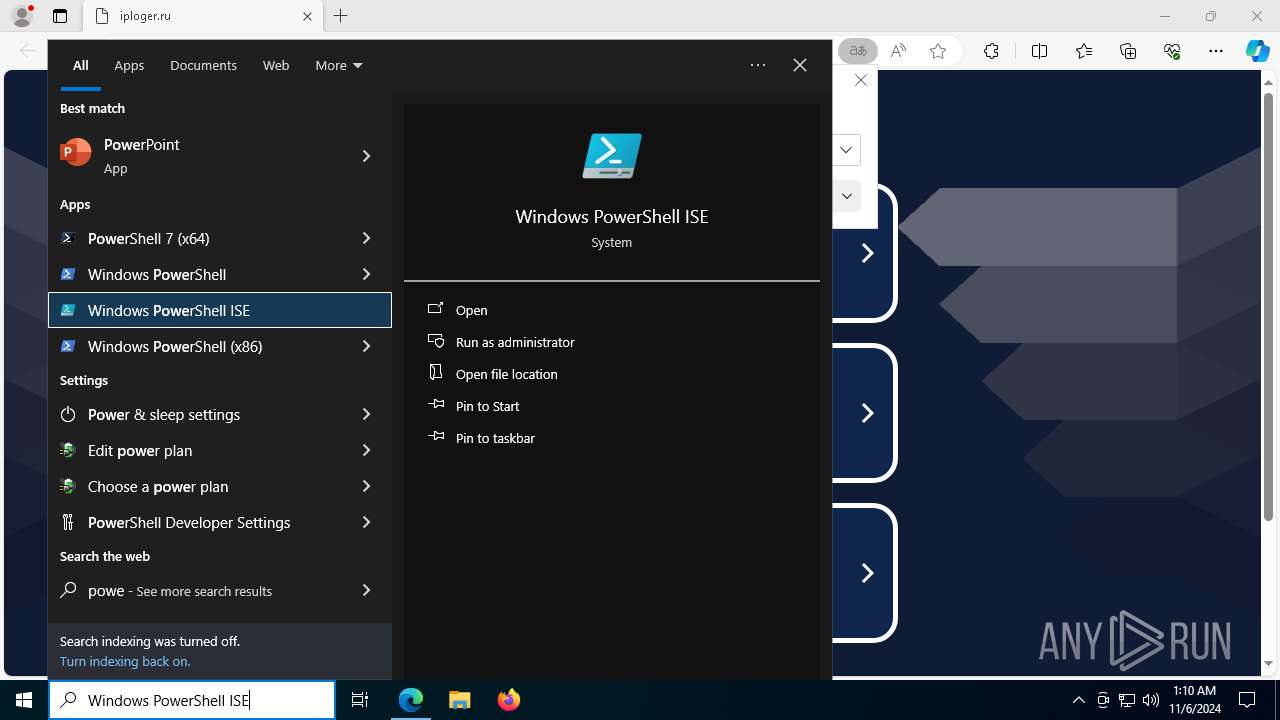
Task: Open Microsoft Edge from the taskbar
Action: coord(411,700)
